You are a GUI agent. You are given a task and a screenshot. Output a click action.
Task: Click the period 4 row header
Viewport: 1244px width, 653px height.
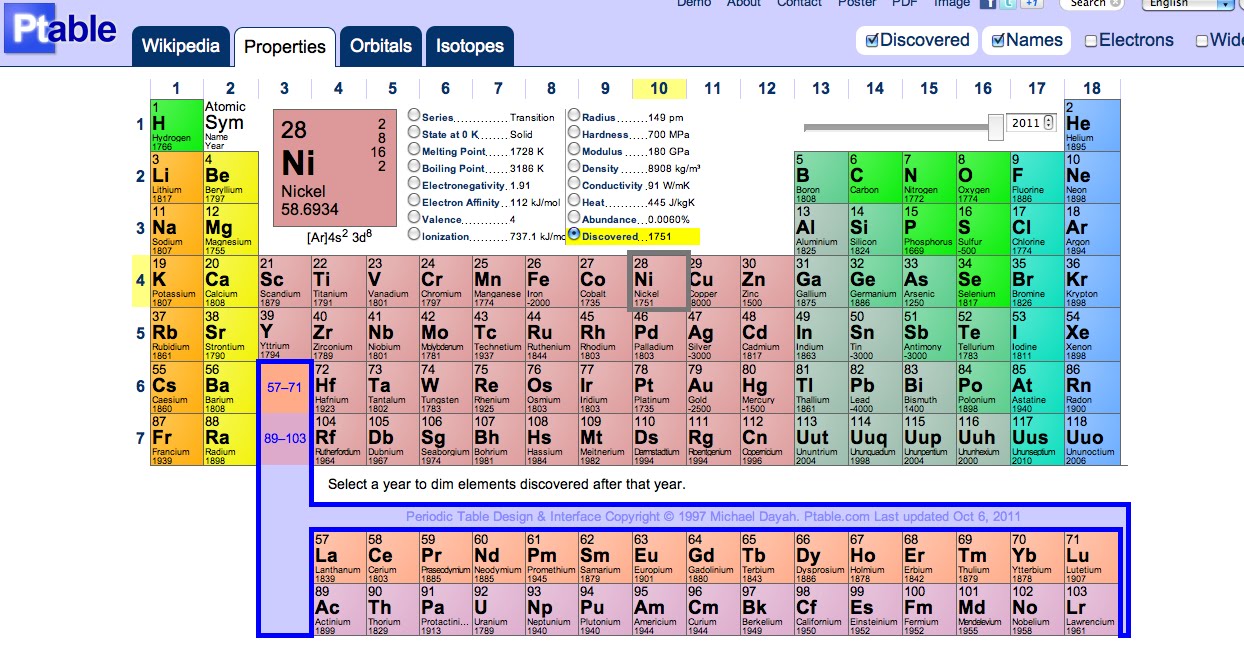tap(141, 282)
